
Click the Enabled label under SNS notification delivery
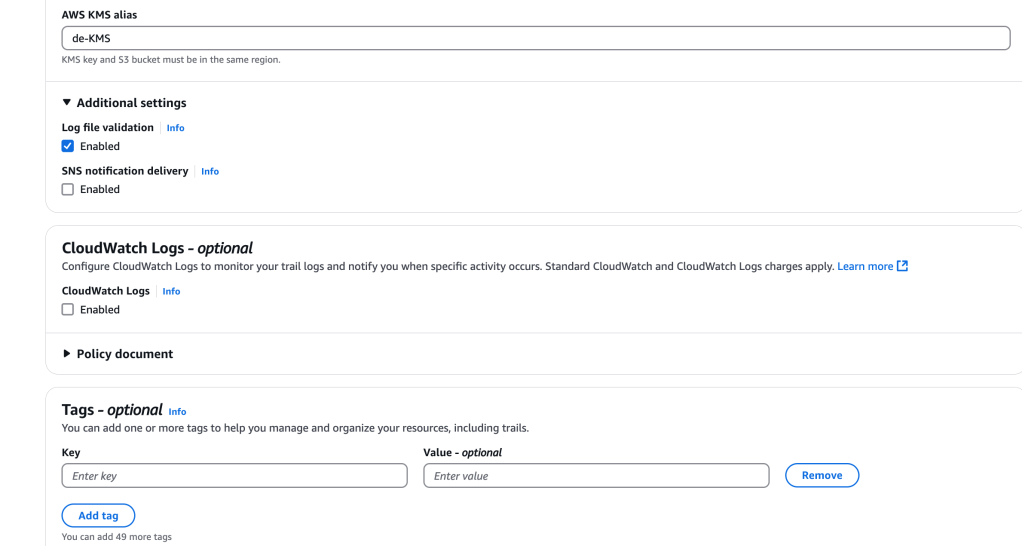click(x=100, y=189)
